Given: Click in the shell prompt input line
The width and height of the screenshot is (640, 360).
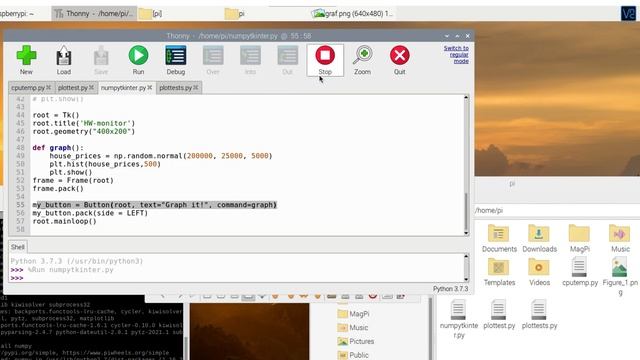Looking at the screenshot, I should tap(241, 278).
